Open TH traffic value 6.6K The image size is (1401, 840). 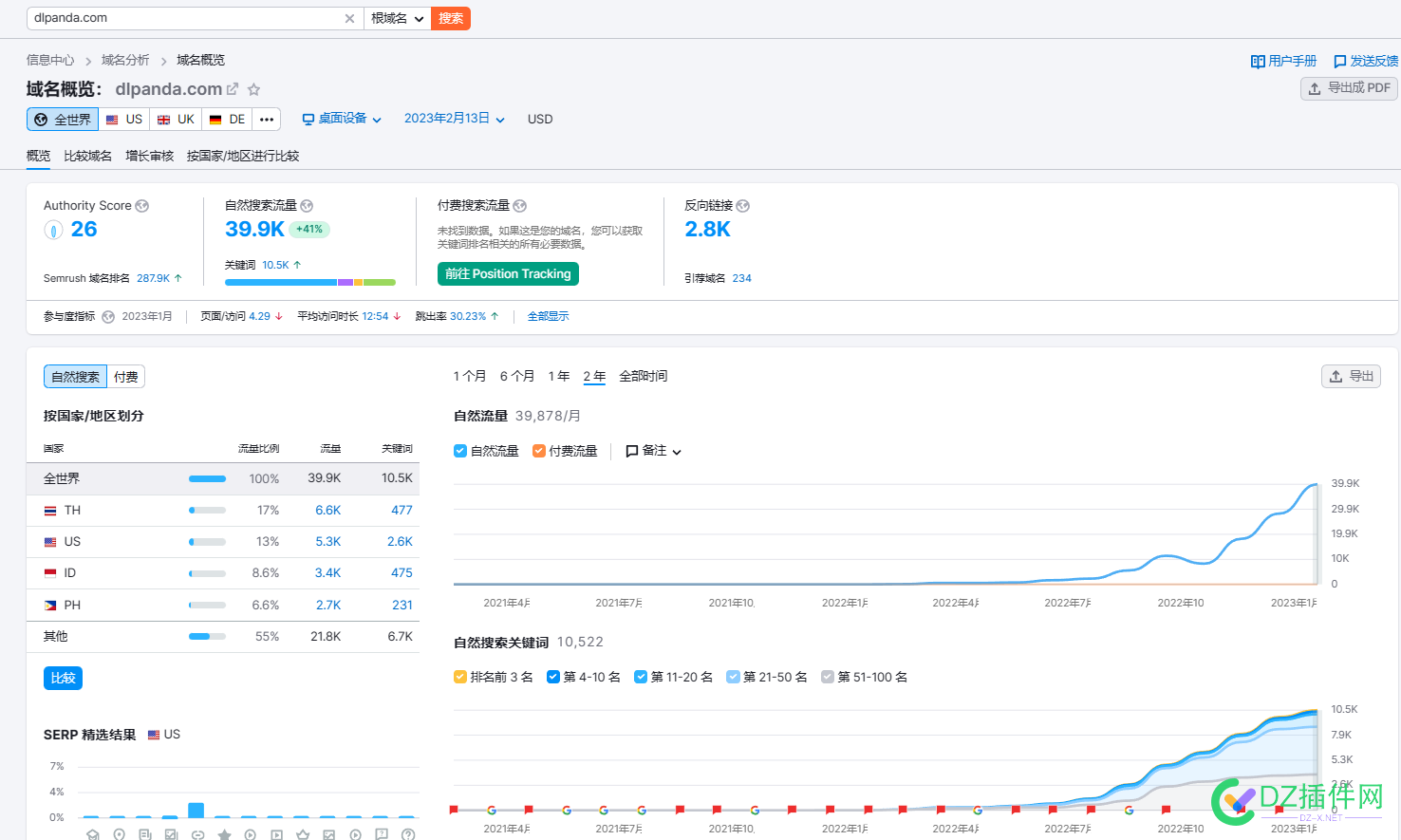click(327, 511)
